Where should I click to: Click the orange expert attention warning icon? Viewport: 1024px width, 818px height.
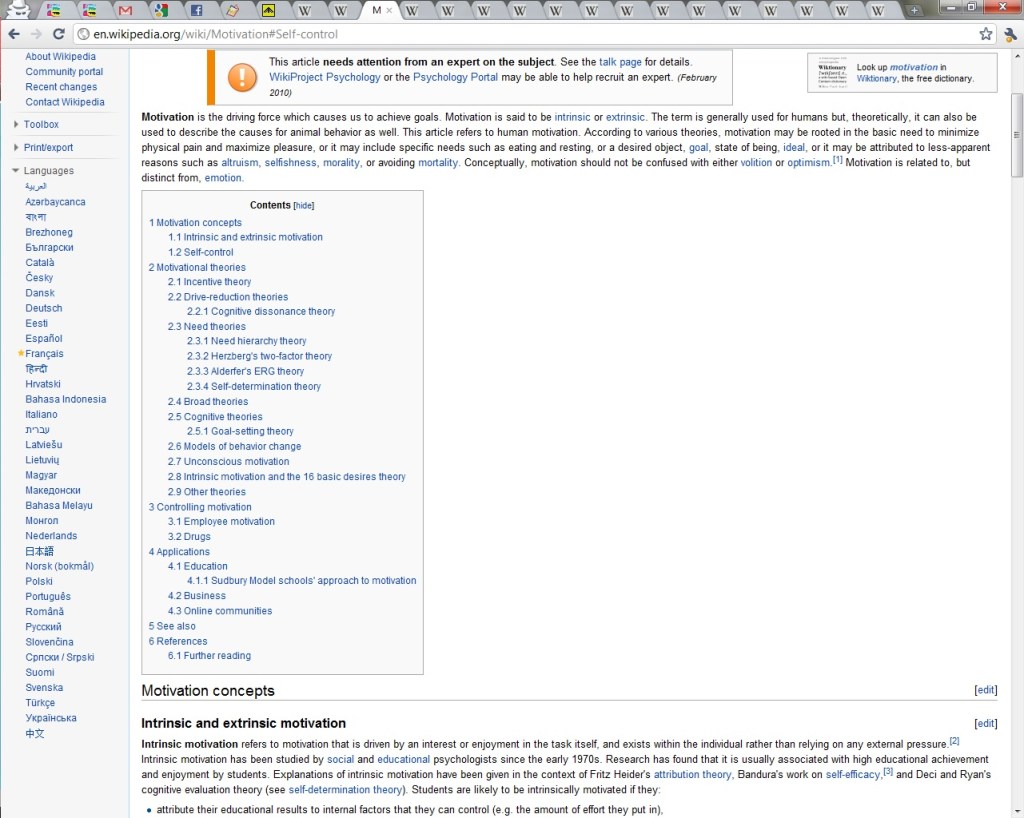tap(242, 77)
